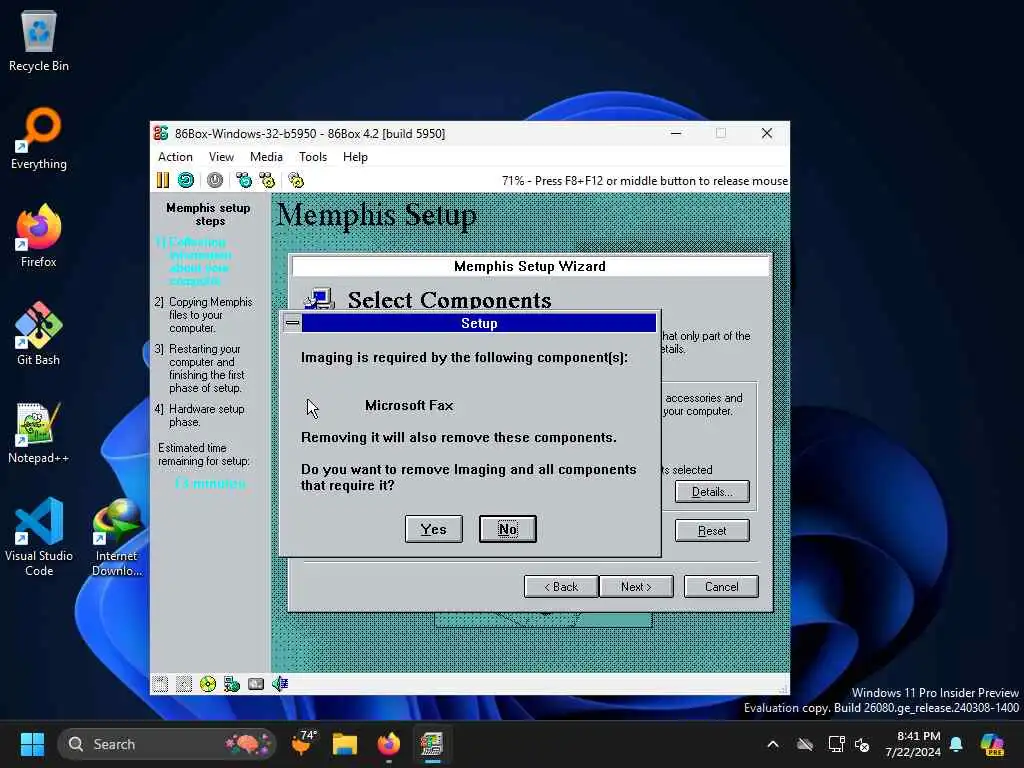
Task: Open Recycle Bin desktop icon
Action: point(39,41)
